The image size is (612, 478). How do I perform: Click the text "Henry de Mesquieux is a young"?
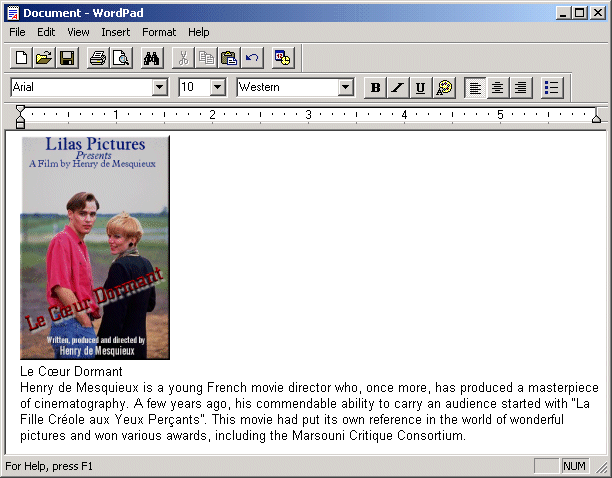pos(112,387)
